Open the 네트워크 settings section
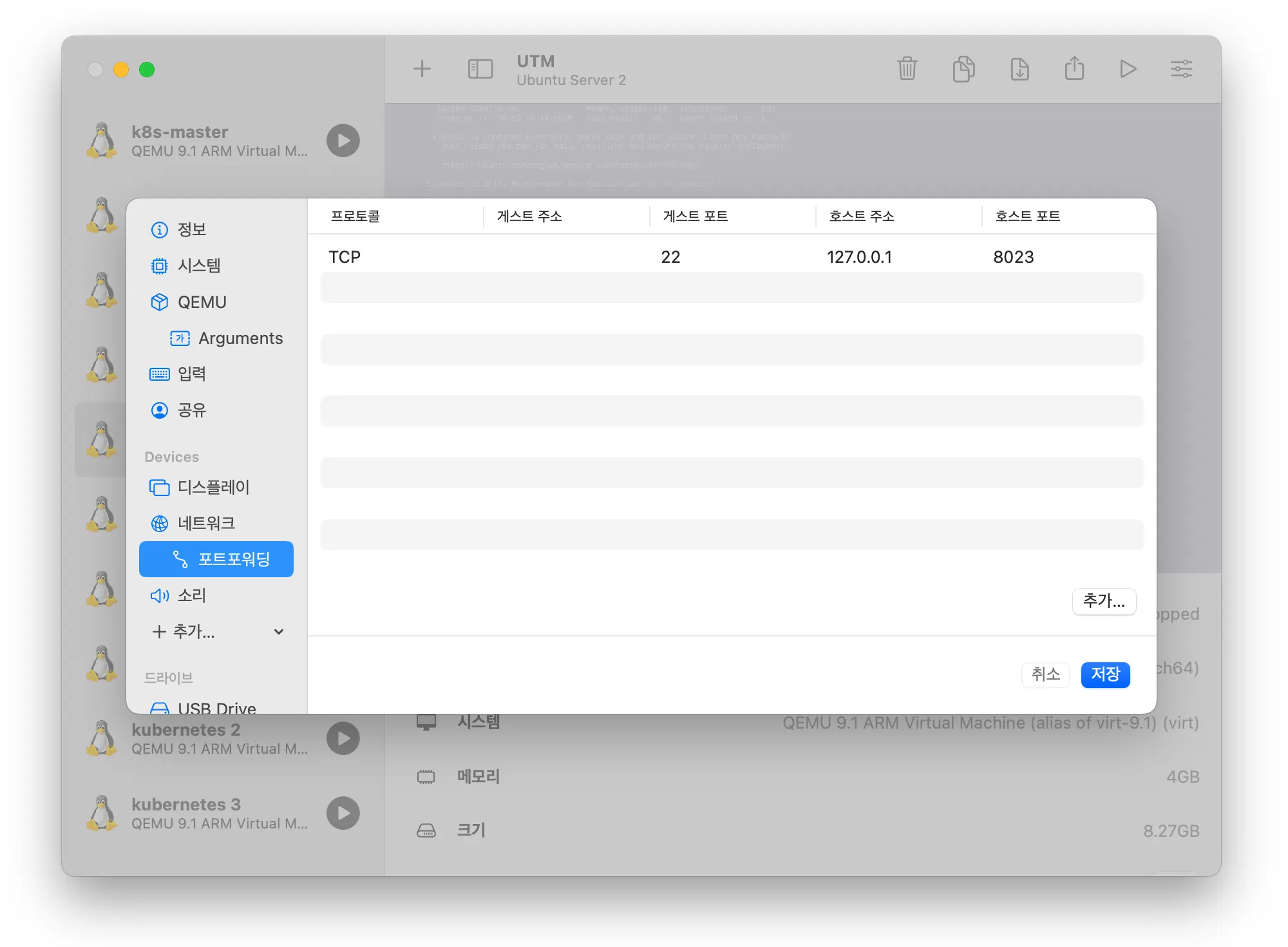 coord(206,523)
